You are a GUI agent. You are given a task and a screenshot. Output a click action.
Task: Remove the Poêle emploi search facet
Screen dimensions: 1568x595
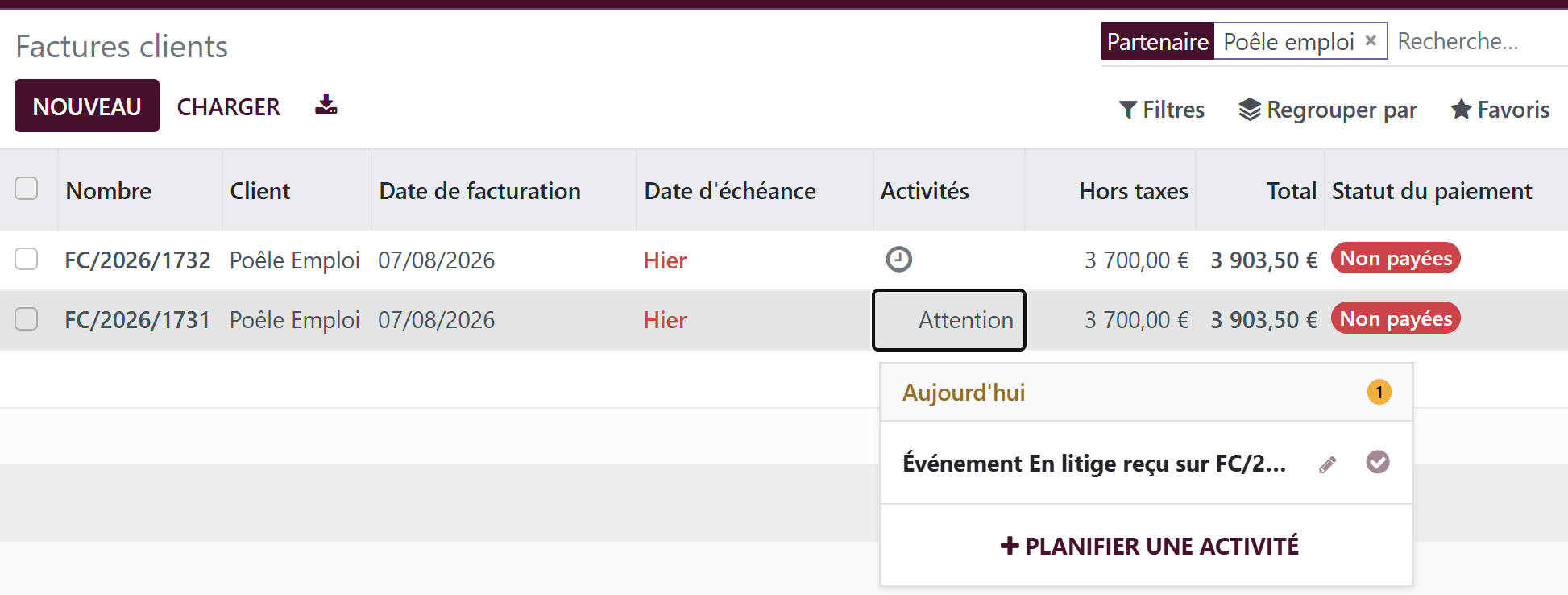pyautogui.click(x=1371, y=40)
